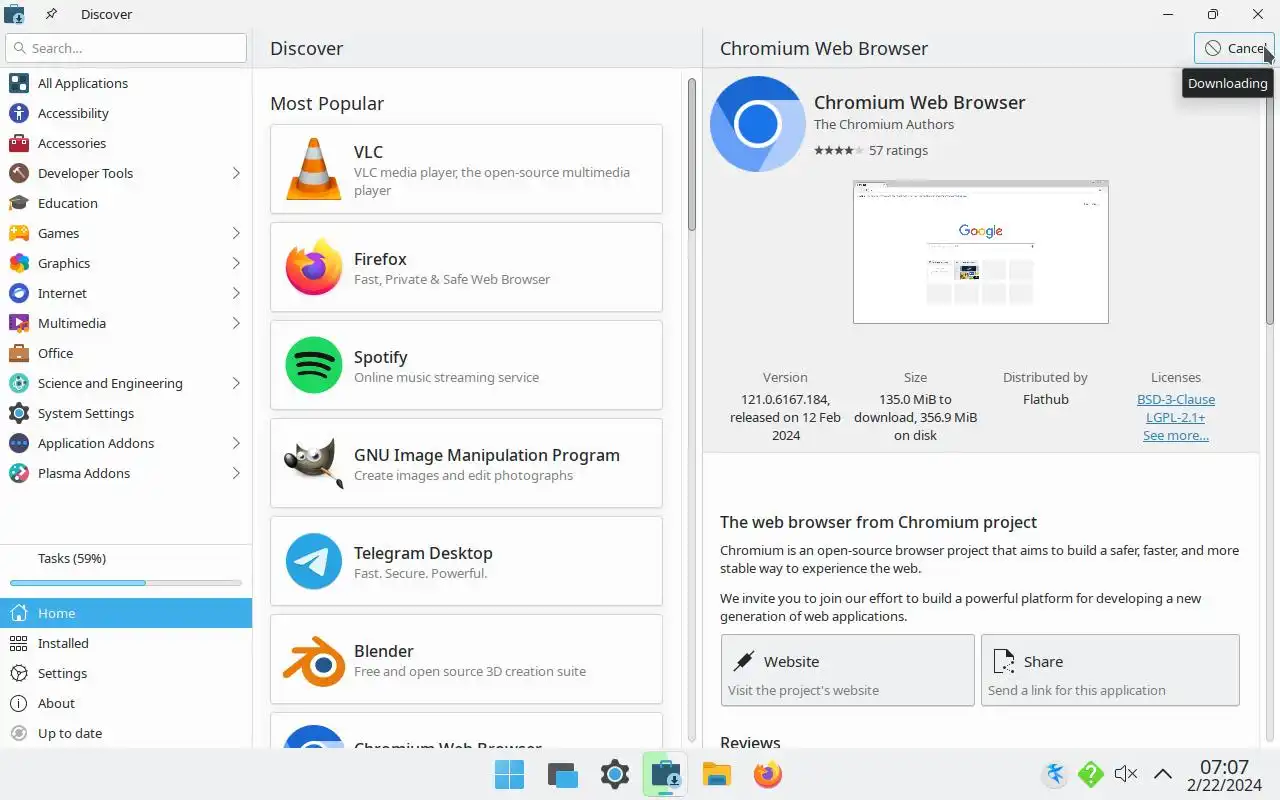Click the Accessories toolbox icon

(19, 143)
